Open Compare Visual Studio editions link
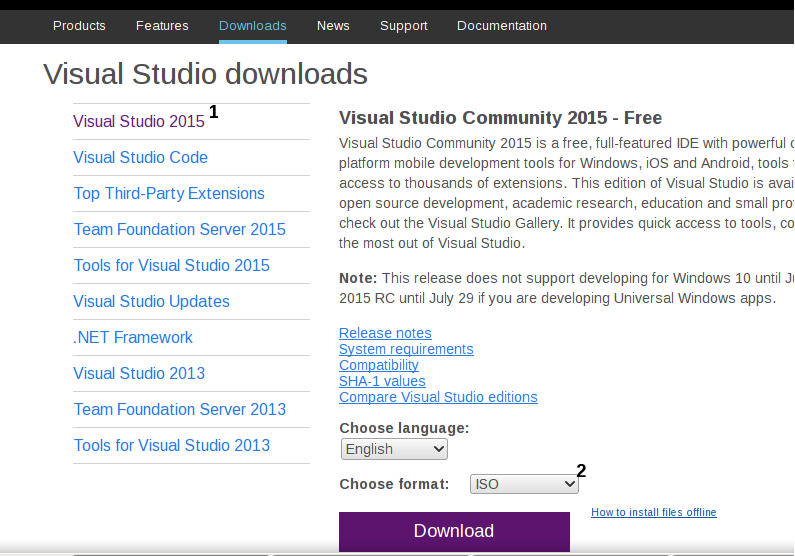 (x=438, y=397)
